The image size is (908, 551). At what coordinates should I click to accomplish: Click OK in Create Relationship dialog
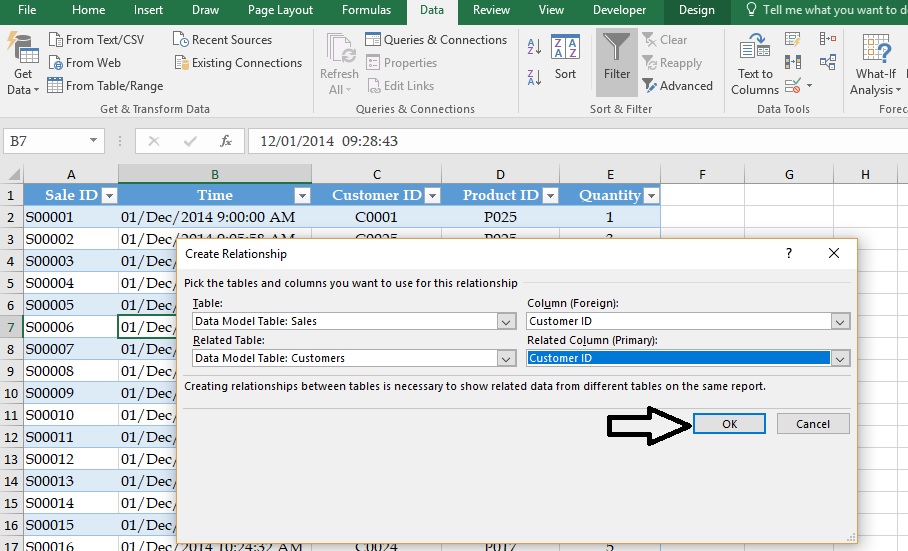(730, 424)
